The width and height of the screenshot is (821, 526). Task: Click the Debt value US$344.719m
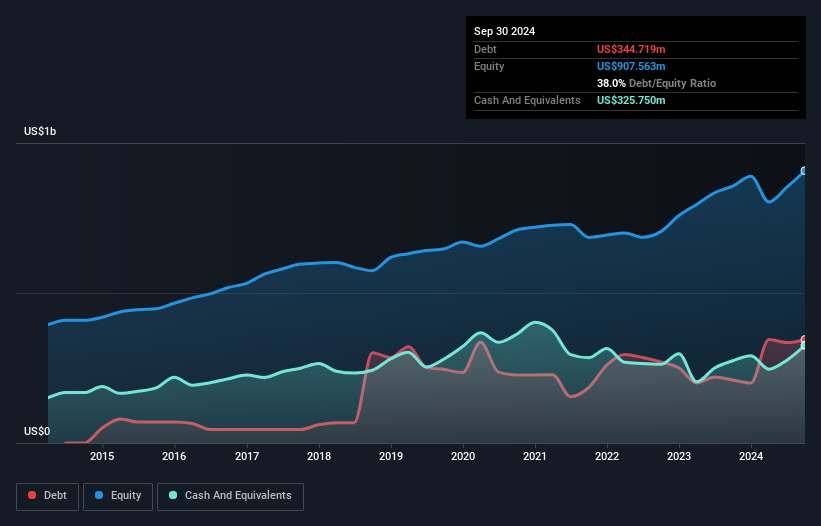click(631, 49)
